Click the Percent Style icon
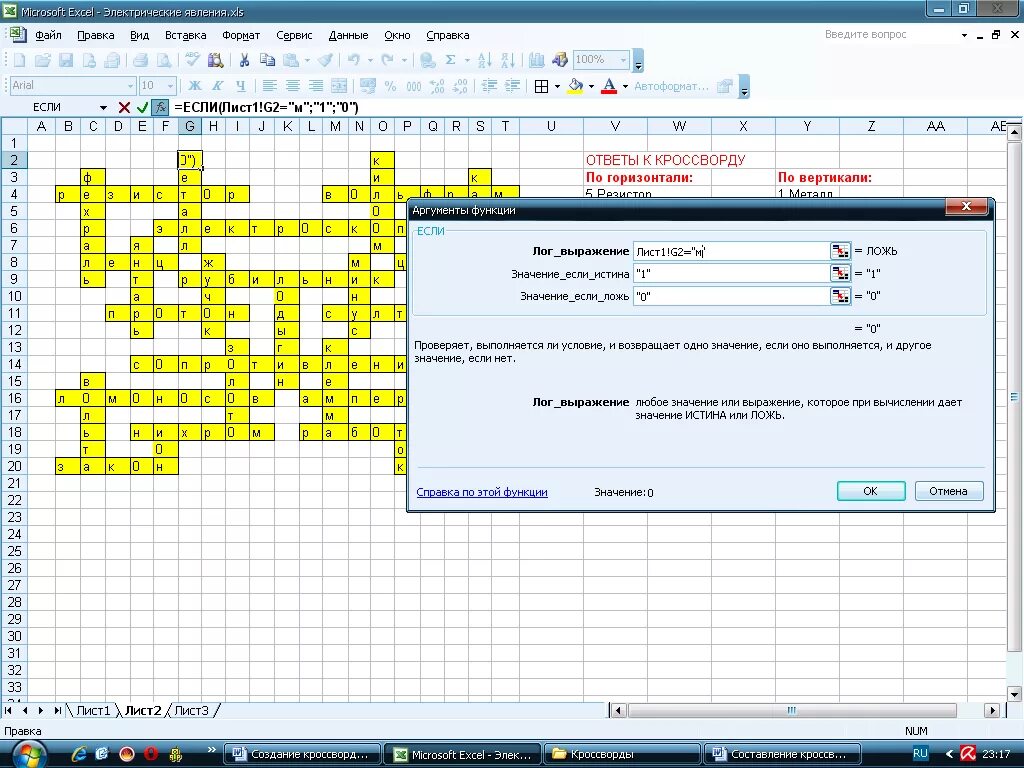The width and height of the screenshot is (1024, 768). 391,86
